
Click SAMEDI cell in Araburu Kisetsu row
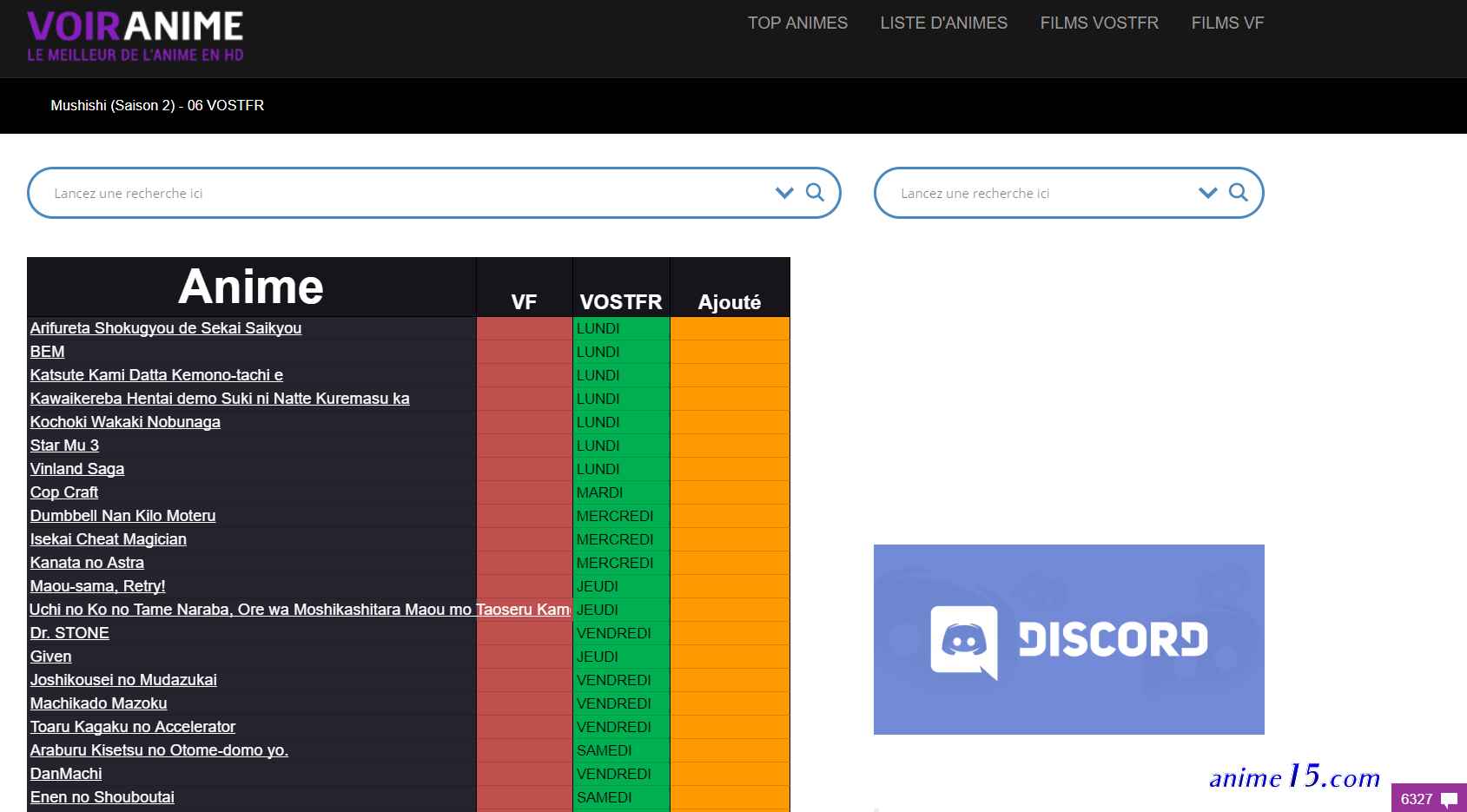[x=621, y=750]
